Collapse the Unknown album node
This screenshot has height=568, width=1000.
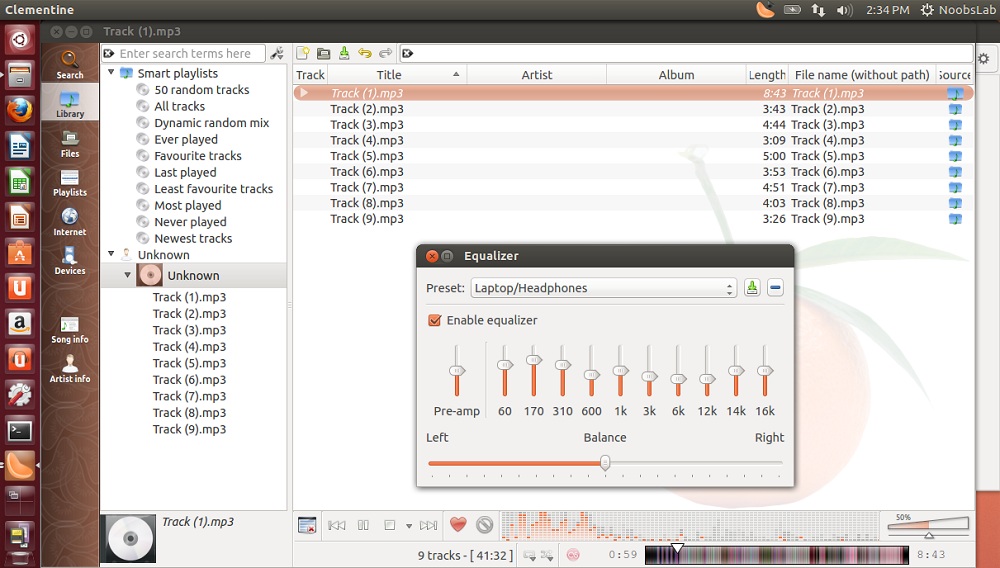click(x=128, y=275)
